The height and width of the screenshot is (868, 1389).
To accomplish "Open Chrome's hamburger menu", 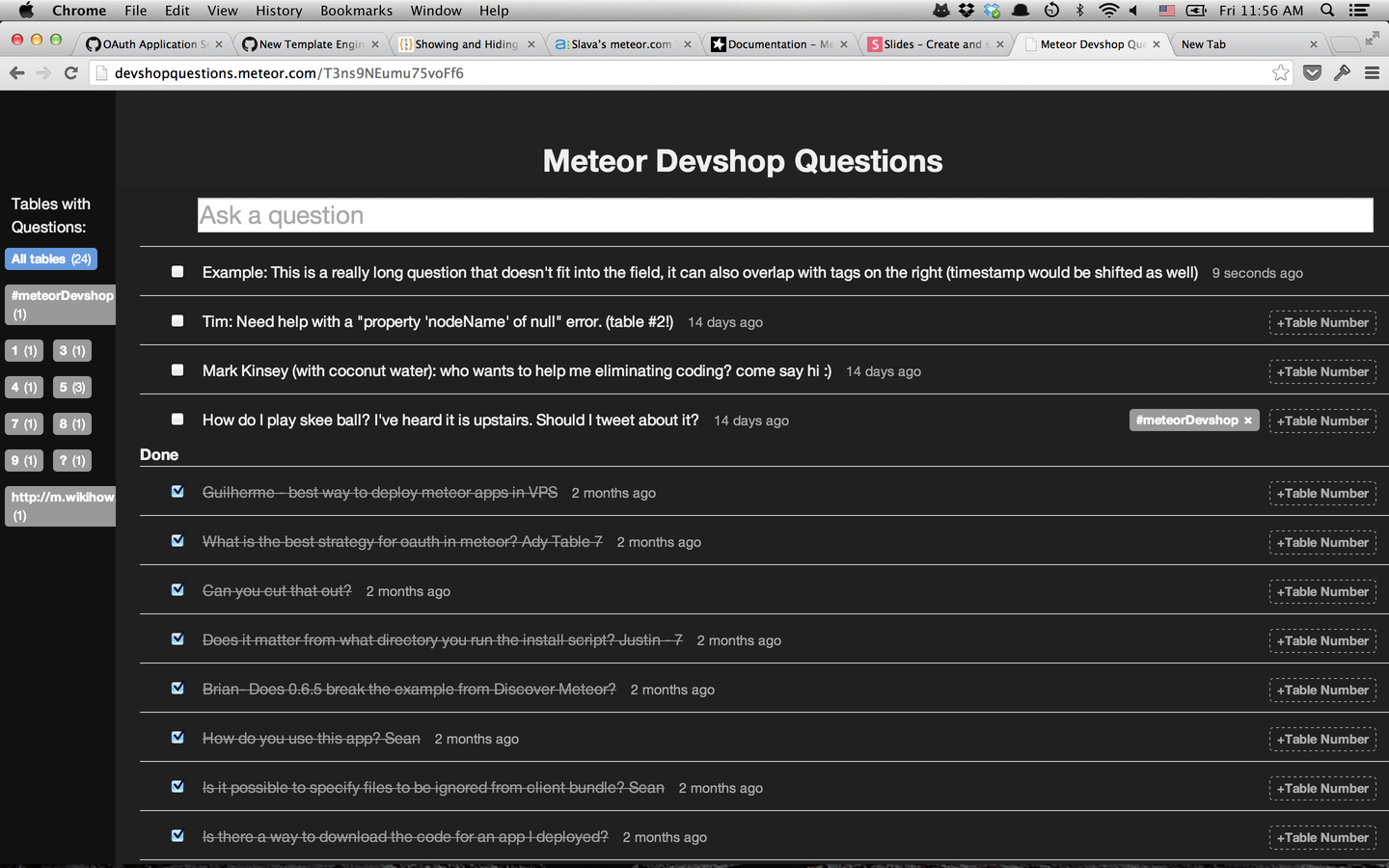I will tap(1372, 72).
